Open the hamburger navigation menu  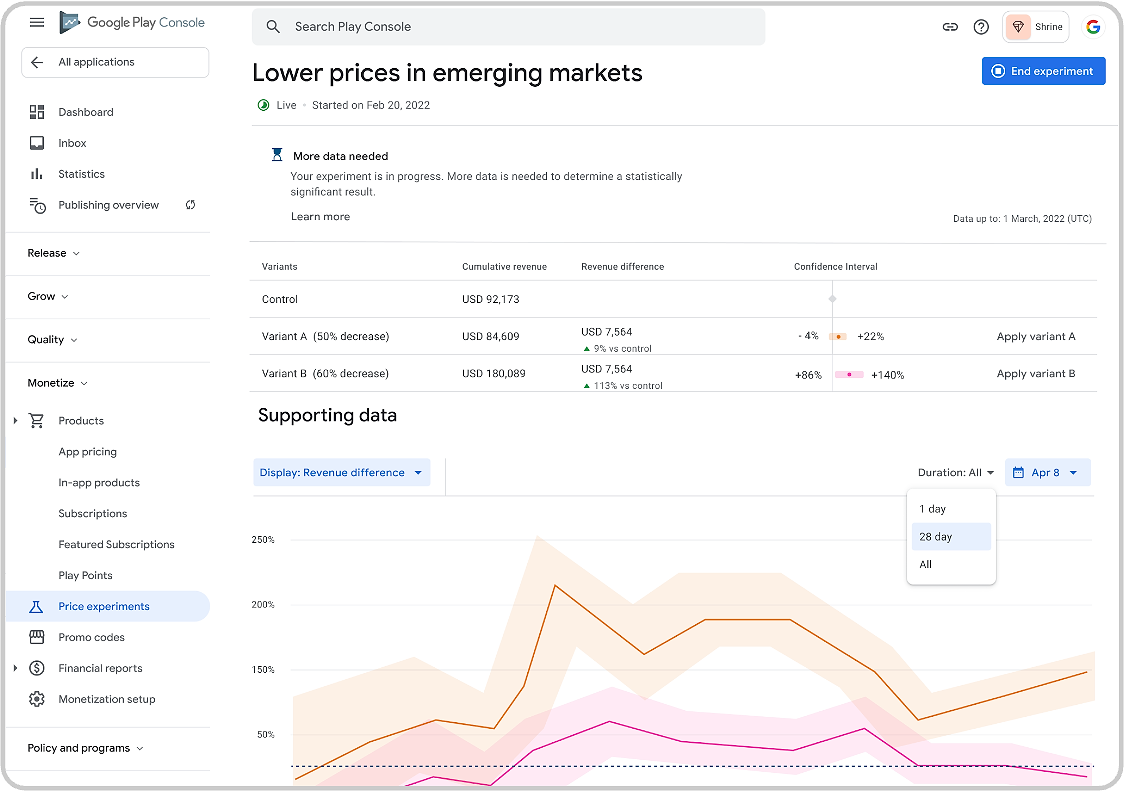(37, 23)
